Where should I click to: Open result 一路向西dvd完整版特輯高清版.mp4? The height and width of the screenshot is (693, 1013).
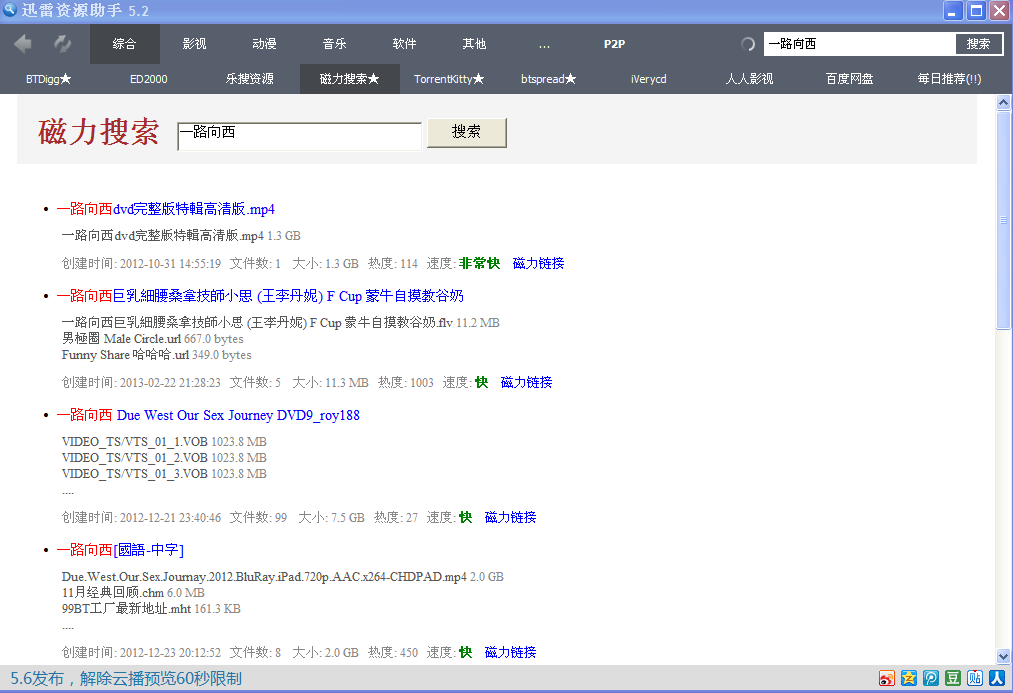click(165, 209)
